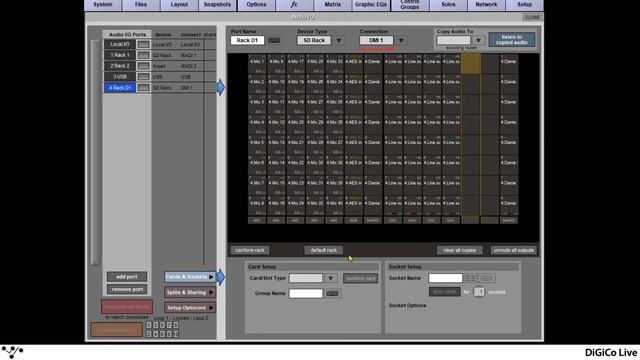
Task: Select the 1:Rack 1 port
Action: (120, 55)
